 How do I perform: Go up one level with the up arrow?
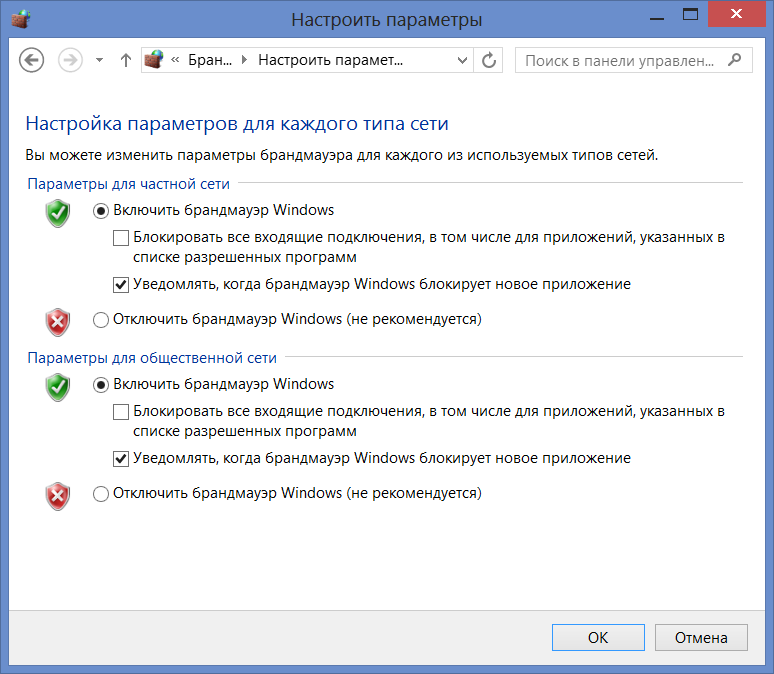pos(126,60)
